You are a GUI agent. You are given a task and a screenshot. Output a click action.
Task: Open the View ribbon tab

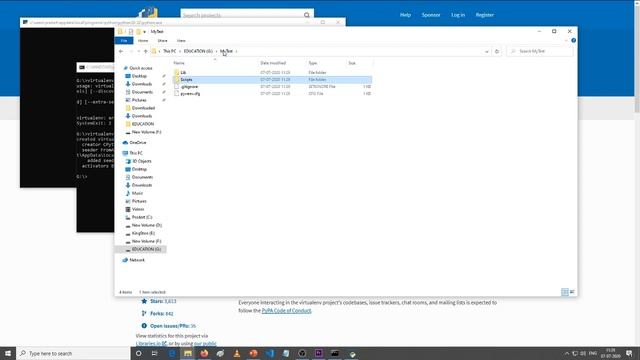[181, 40]
